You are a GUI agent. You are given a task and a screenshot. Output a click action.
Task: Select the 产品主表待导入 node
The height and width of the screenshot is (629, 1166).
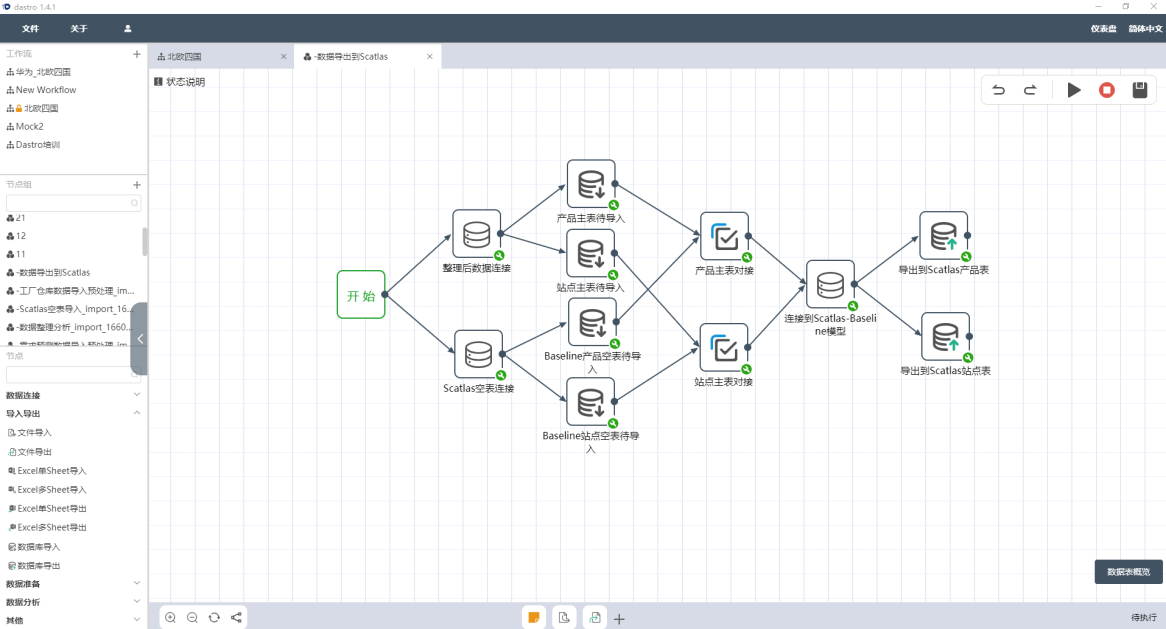pyautogui.click(x=591, y=184)
